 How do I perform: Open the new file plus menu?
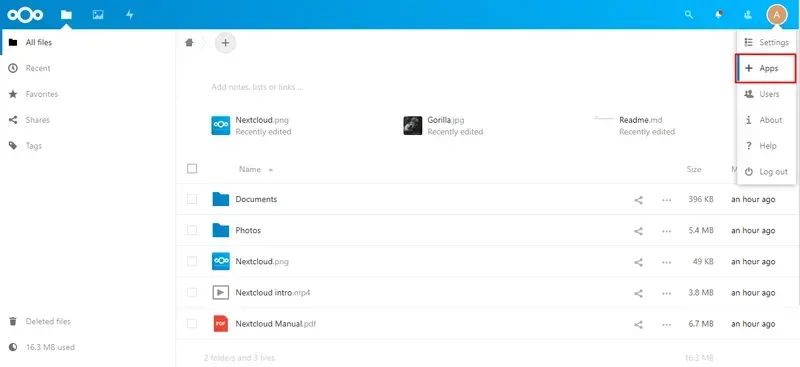(226, 43)
